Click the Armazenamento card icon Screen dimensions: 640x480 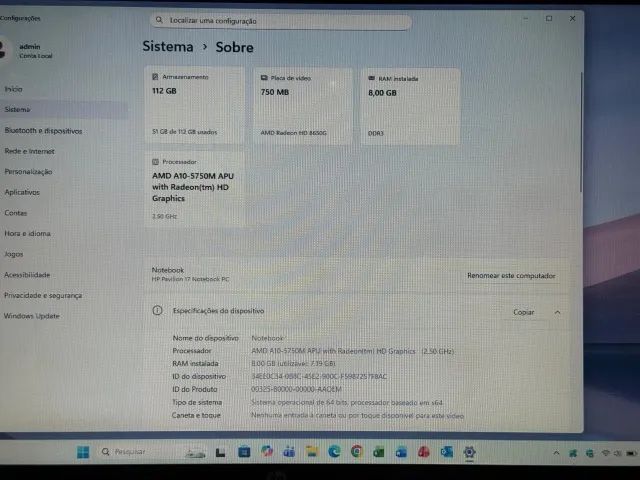click(155, 77)
